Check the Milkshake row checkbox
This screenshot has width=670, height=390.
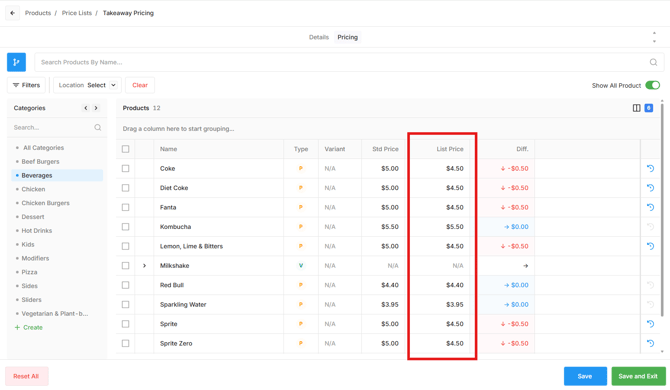click(125, 265)
